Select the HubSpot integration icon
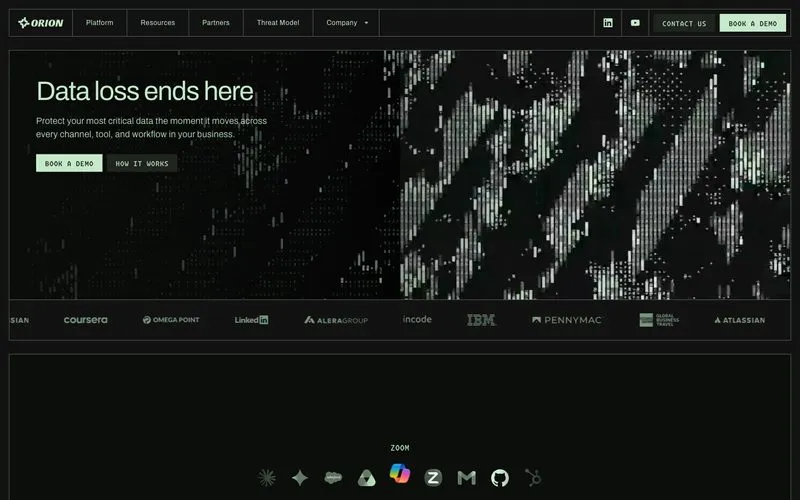 [533, 478]
